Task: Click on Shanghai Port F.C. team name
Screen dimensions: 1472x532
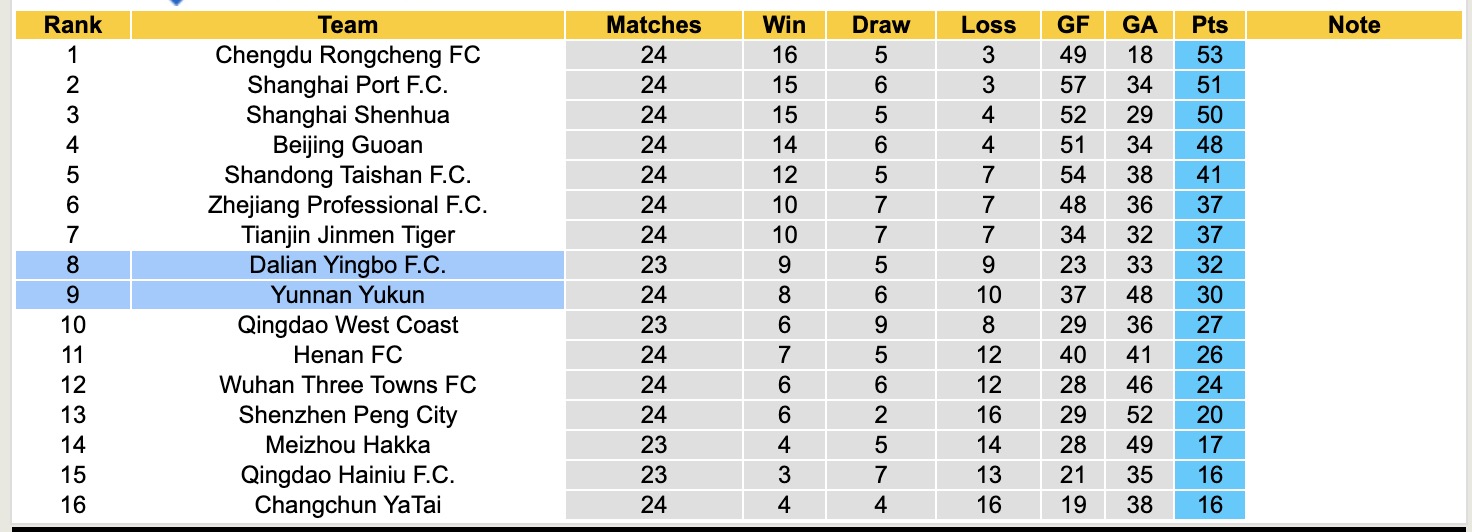Action: tap(347, 85)
